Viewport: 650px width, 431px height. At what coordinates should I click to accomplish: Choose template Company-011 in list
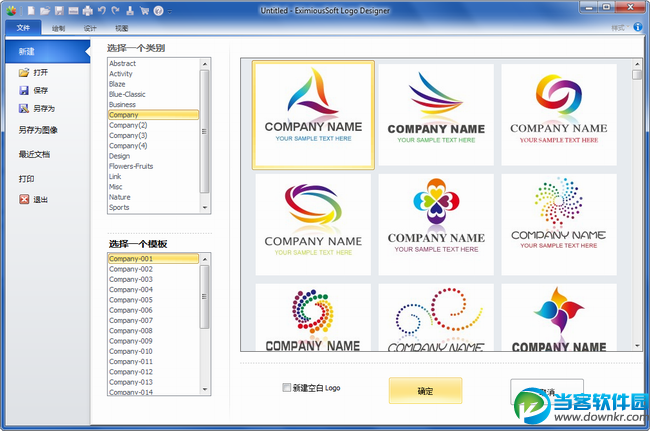[x=153, y=361]
